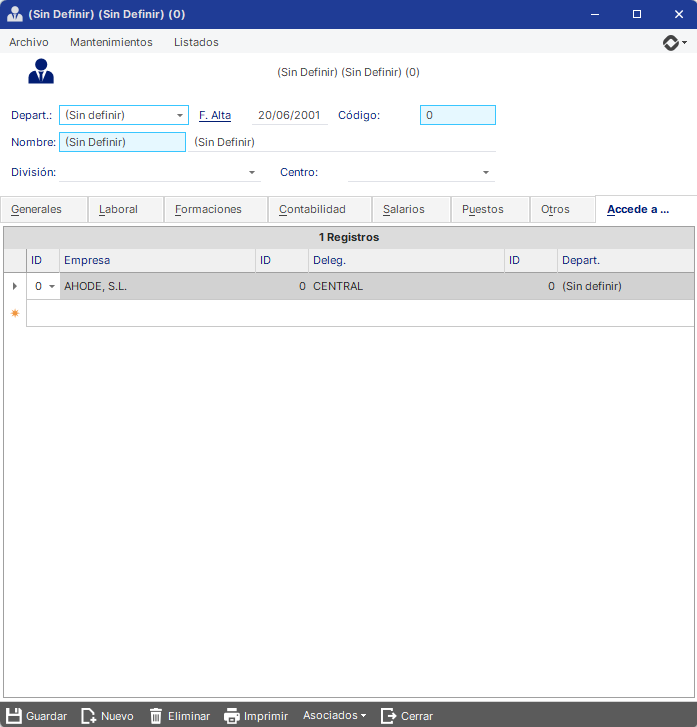
Task: Click the Nuevo new-document icon
Action: pyautogui.click(x=88, y=716)
